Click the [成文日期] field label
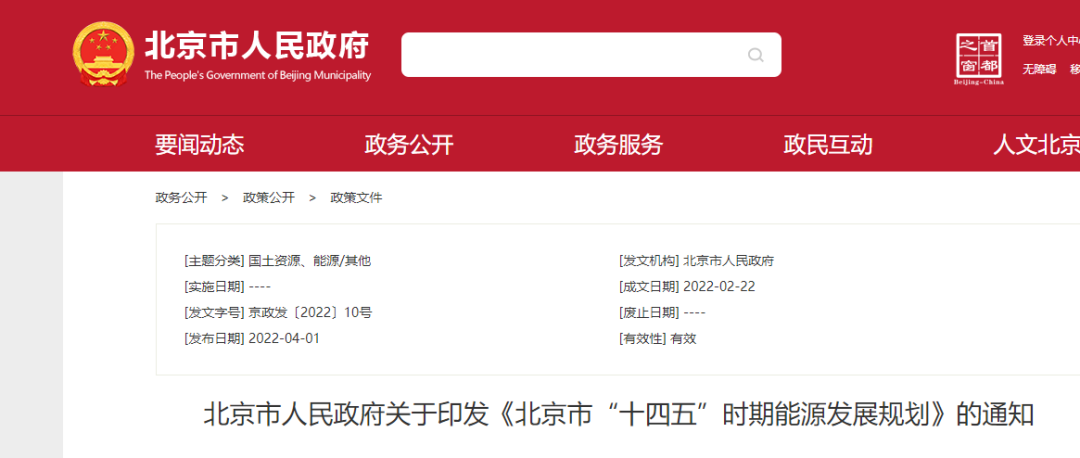This screenshot has height=458, width=1080. coord(650,287)
